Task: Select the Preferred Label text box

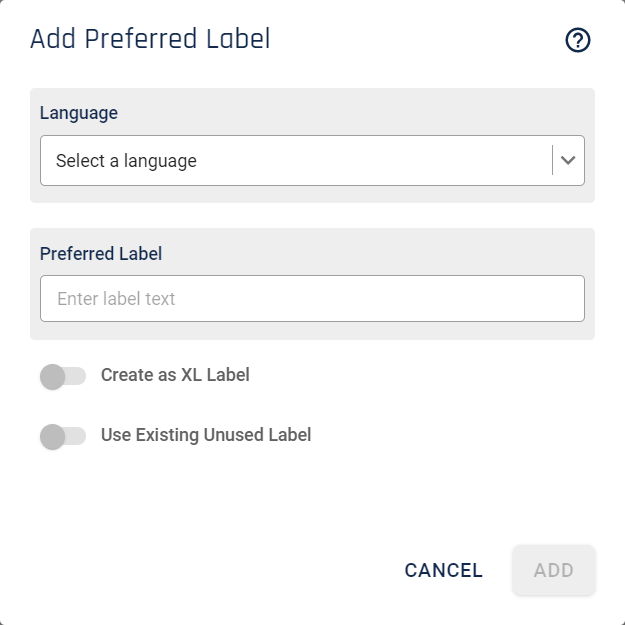Action: click(312, 299)
